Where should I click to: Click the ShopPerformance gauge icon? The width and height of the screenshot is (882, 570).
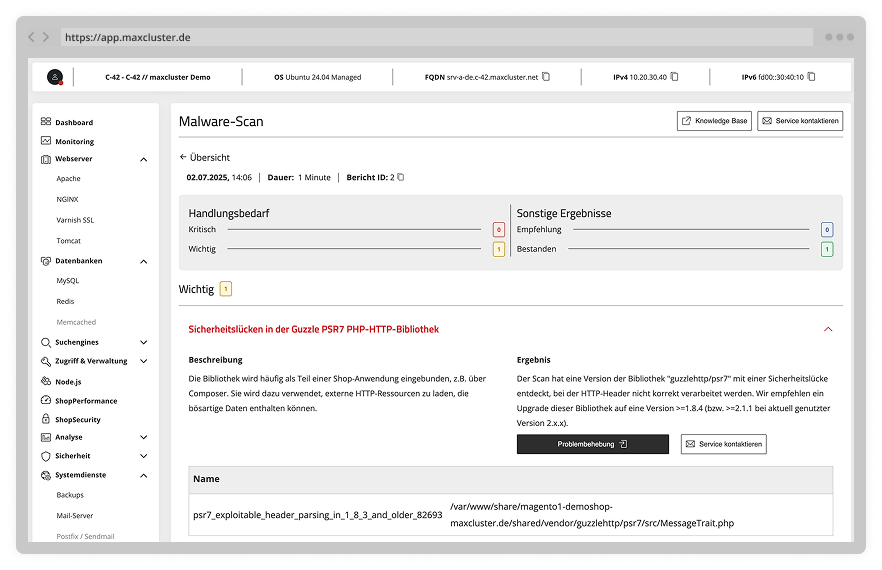pos(46,400)
